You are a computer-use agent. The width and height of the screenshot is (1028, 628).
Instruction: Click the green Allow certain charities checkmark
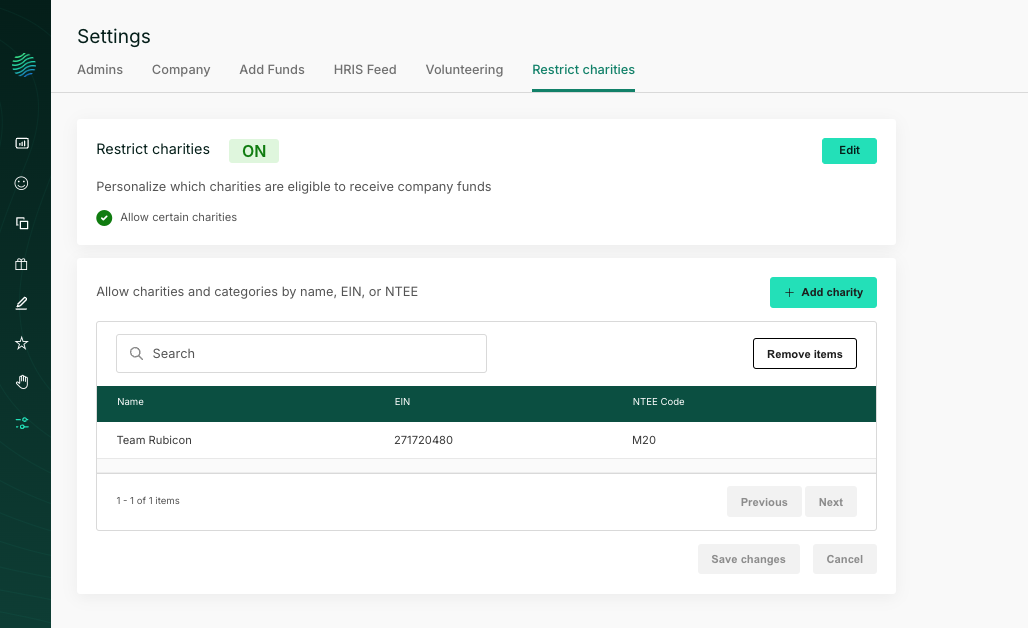pos(104,217)
